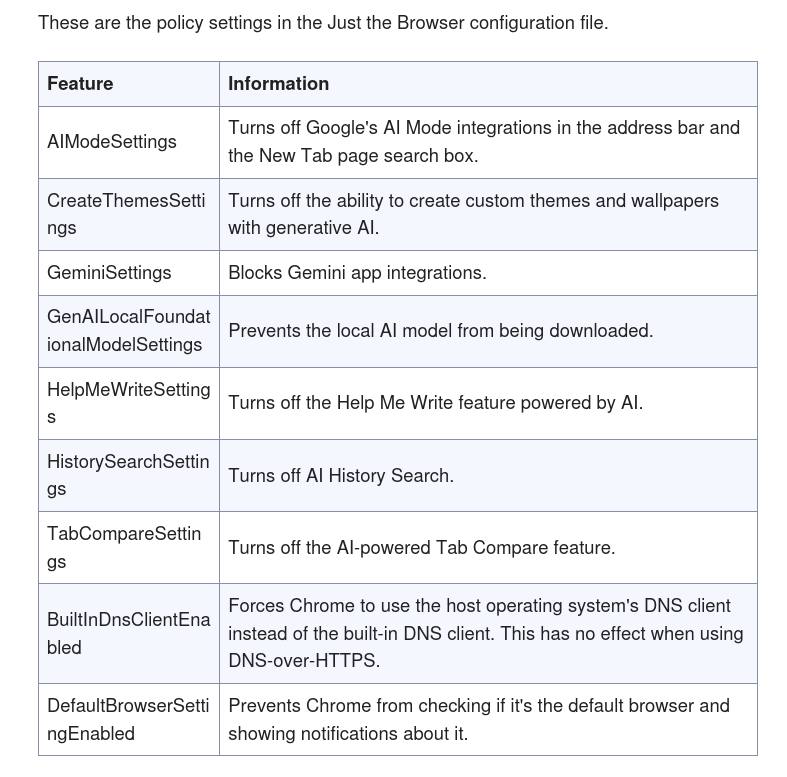This screenshot has height=777, width=787.
Task: Click the custom themes and wallpapers description
Action: pos(473,214)
